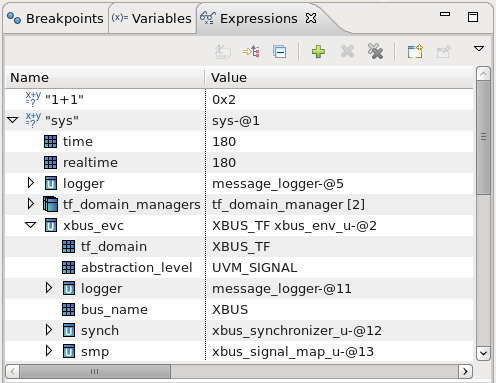This screenshot has height=383, width=496.
Task: Click value tf_domain_manager [2]
Action: (288, 204)
